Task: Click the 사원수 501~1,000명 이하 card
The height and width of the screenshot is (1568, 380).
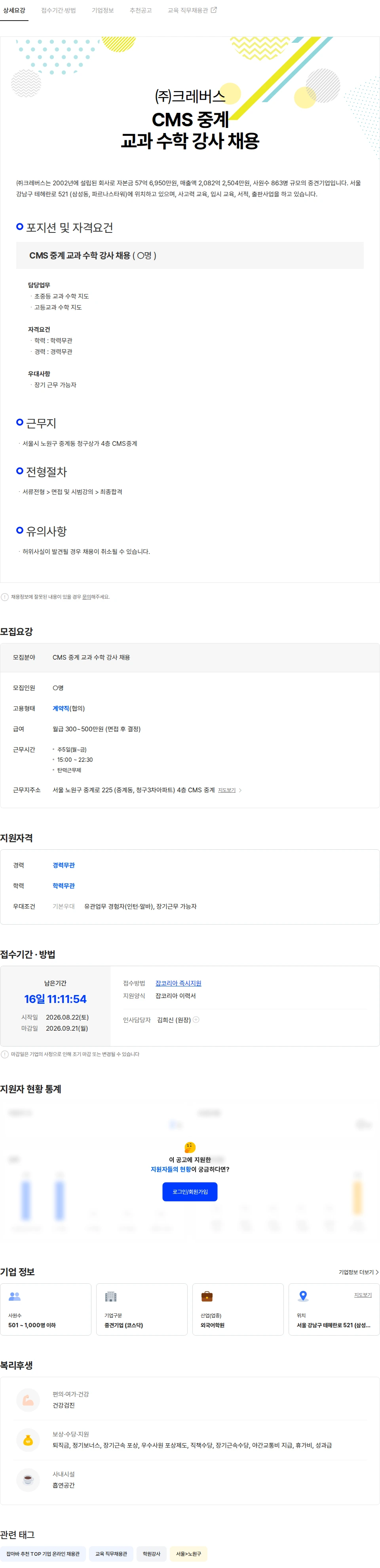Action: 46,1309
